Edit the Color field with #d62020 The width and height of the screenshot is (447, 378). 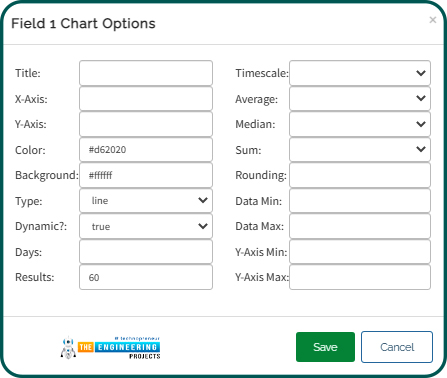click(x=146, y=150)
